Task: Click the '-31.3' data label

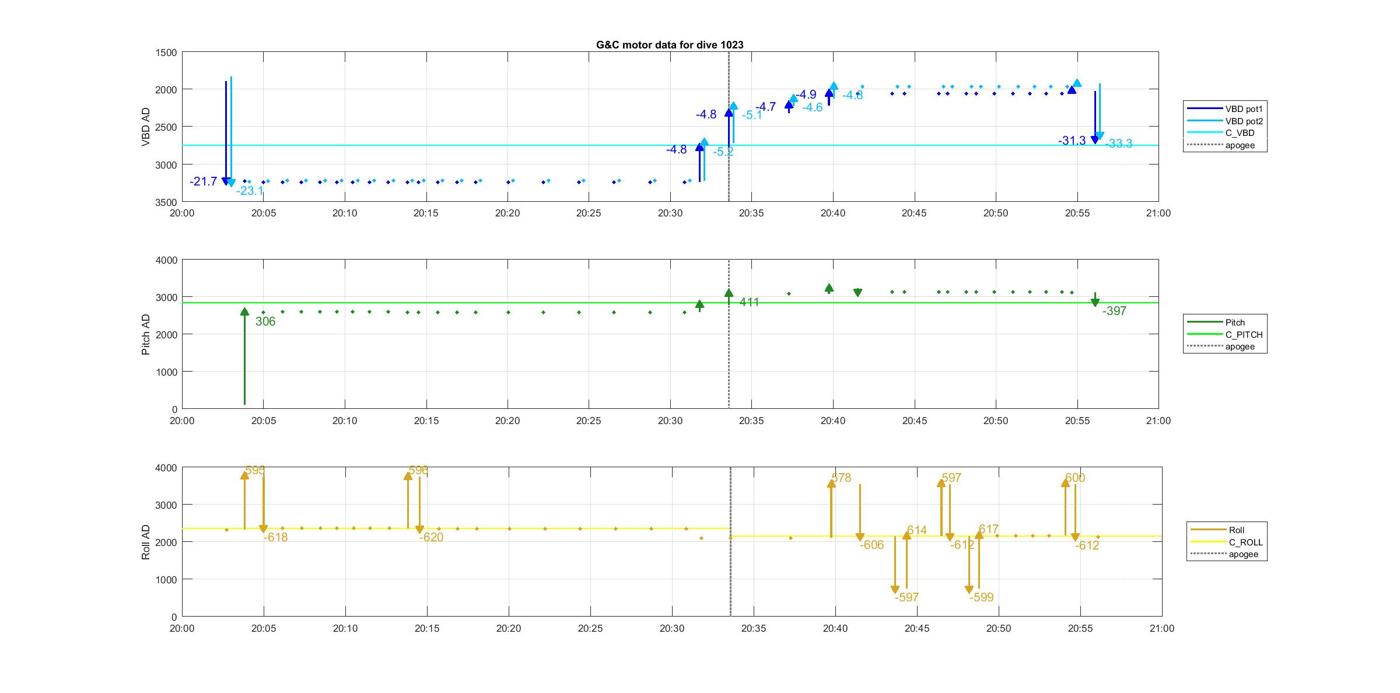Action: tap(1072, 141)
